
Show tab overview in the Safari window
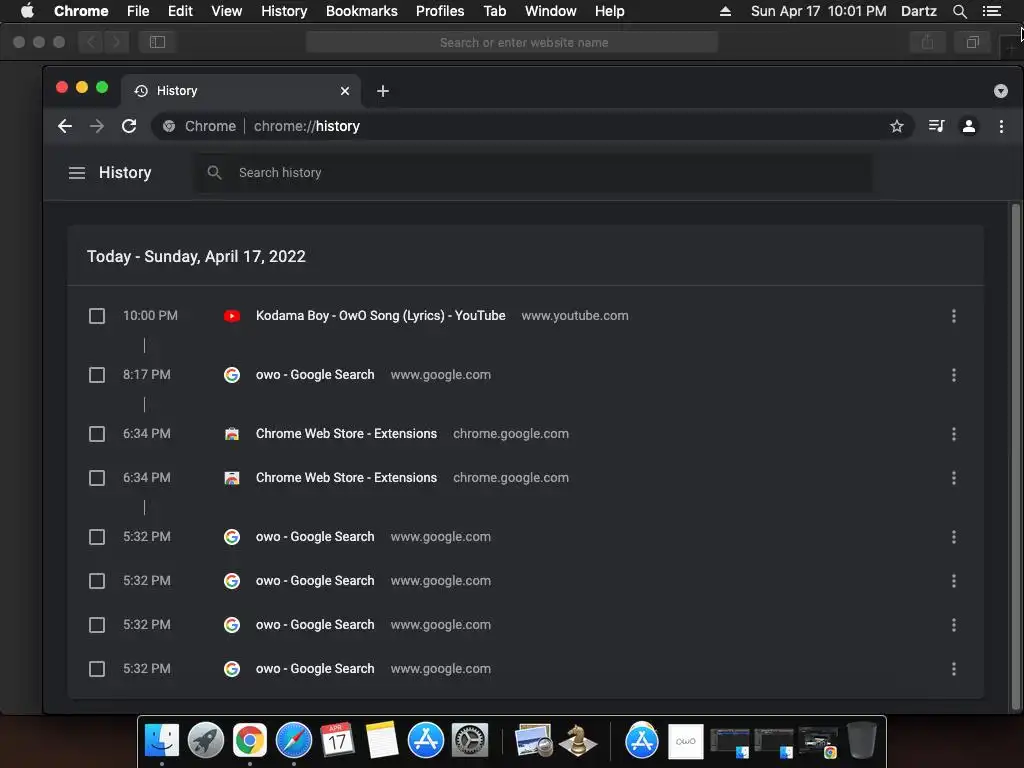tap(972, 42)
